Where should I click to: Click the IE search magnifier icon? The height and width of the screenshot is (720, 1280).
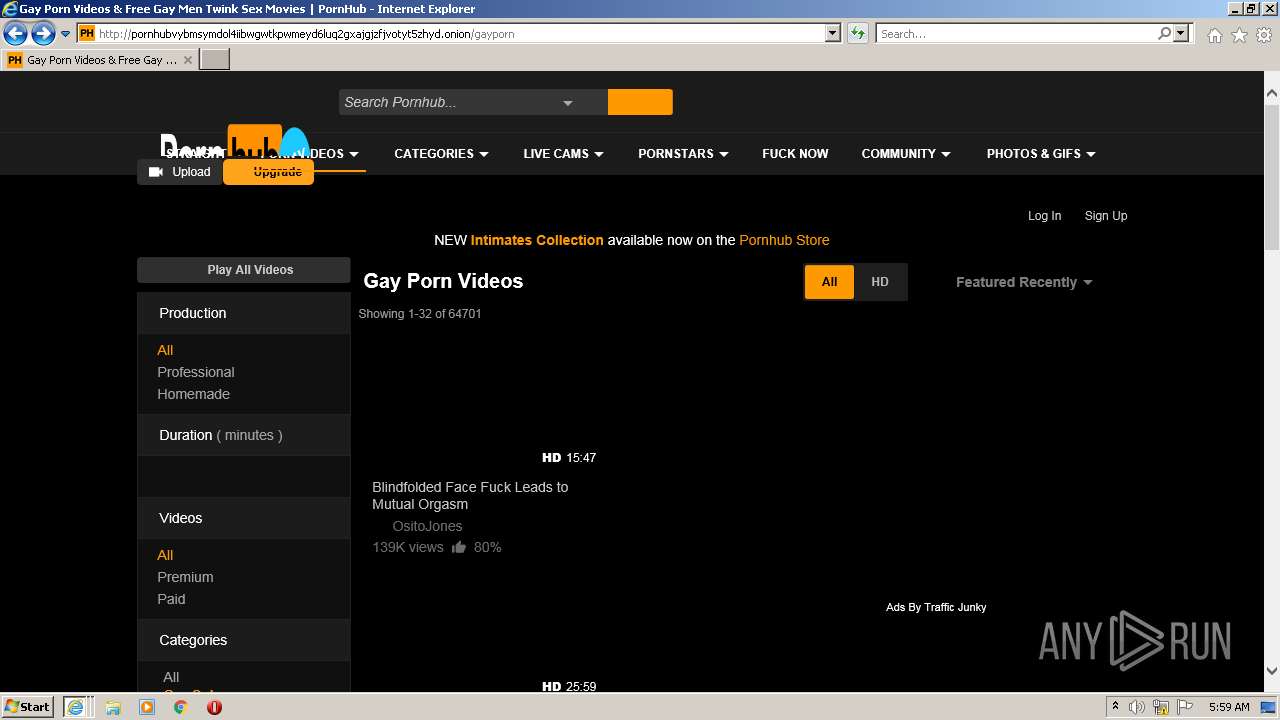pos(1164,34)
